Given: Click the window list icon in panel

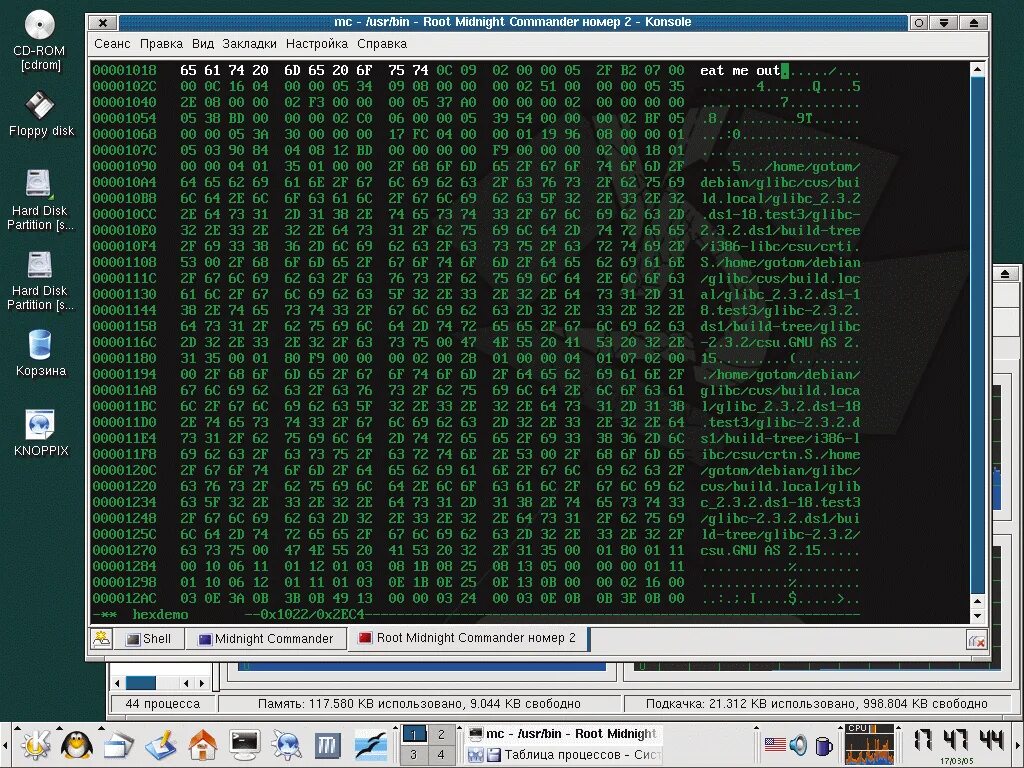Looking at the screenshot, I should click(x=118, y=745).
